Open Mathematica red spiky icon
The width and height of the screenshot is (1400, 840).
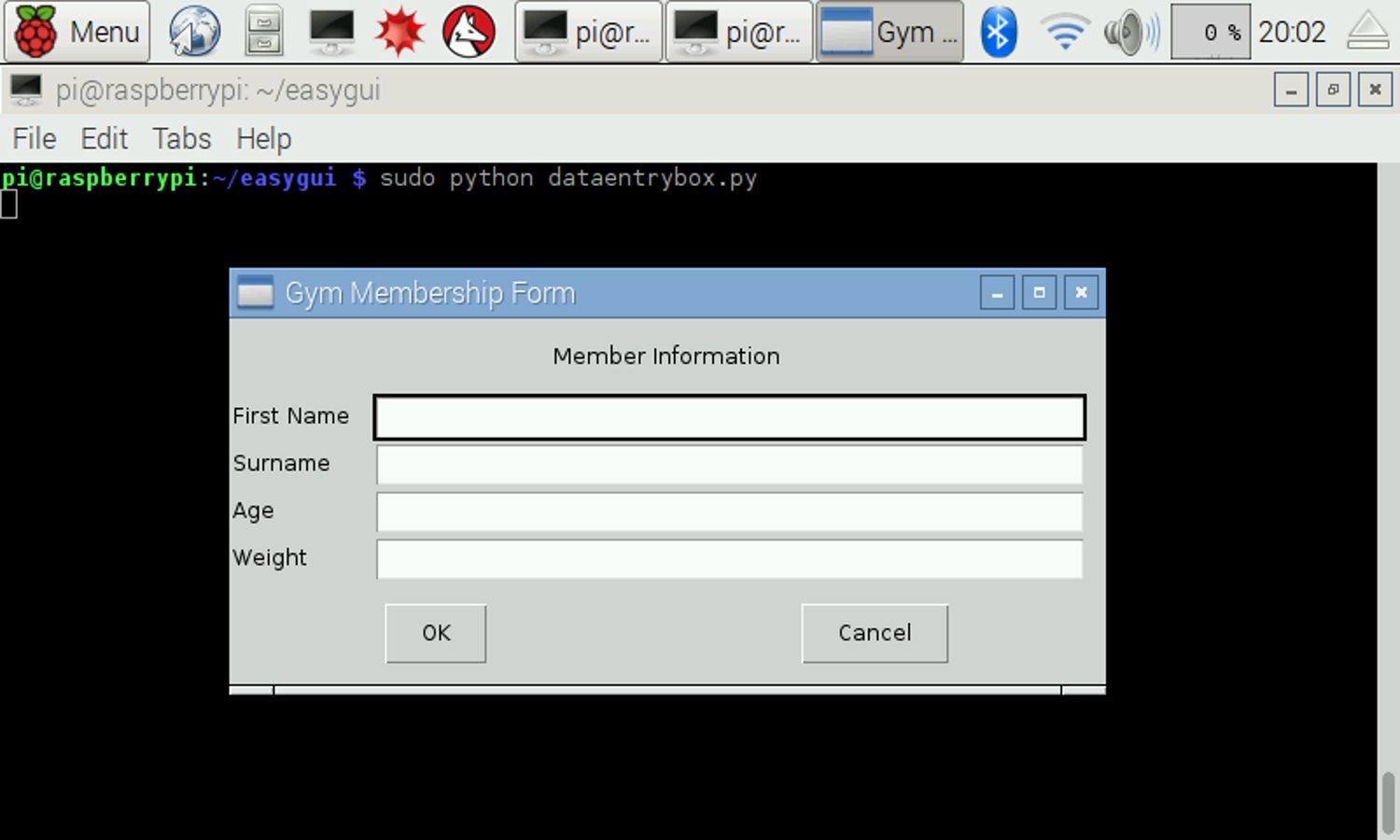[x=399, y=31]
